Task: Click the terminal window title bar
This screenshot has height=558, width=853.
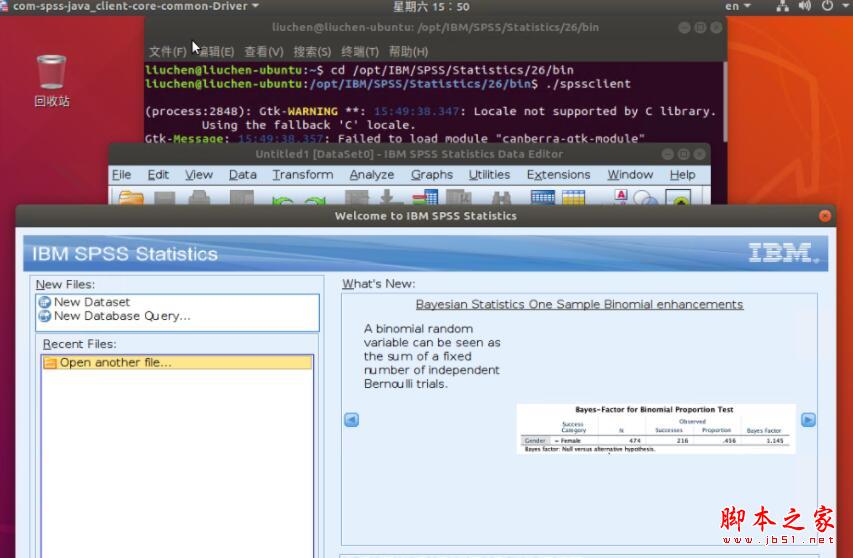Action: click(435, 27)
